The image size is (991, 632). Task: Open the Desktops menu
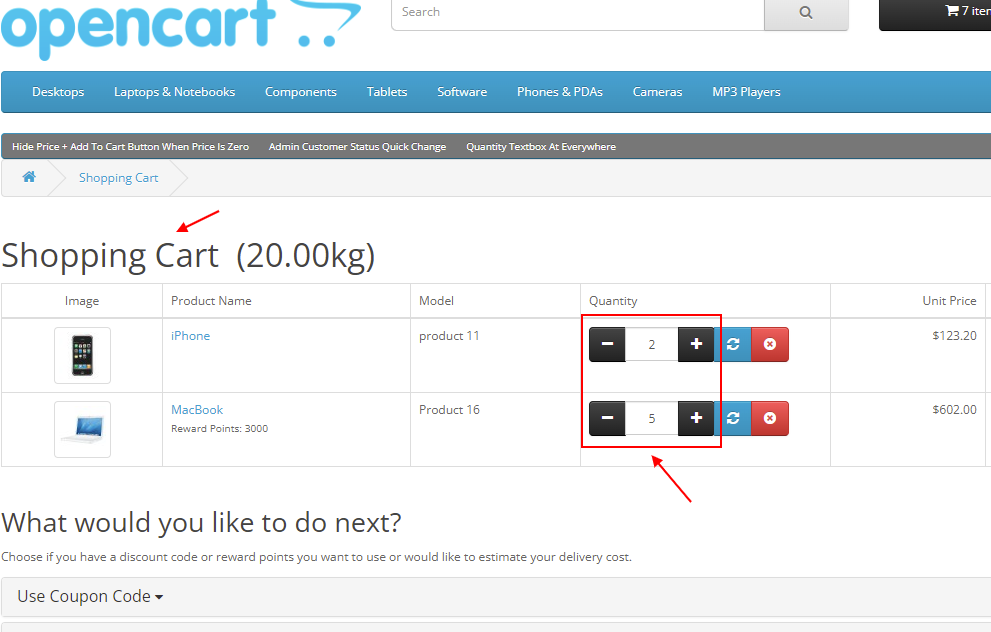(58, 92)
